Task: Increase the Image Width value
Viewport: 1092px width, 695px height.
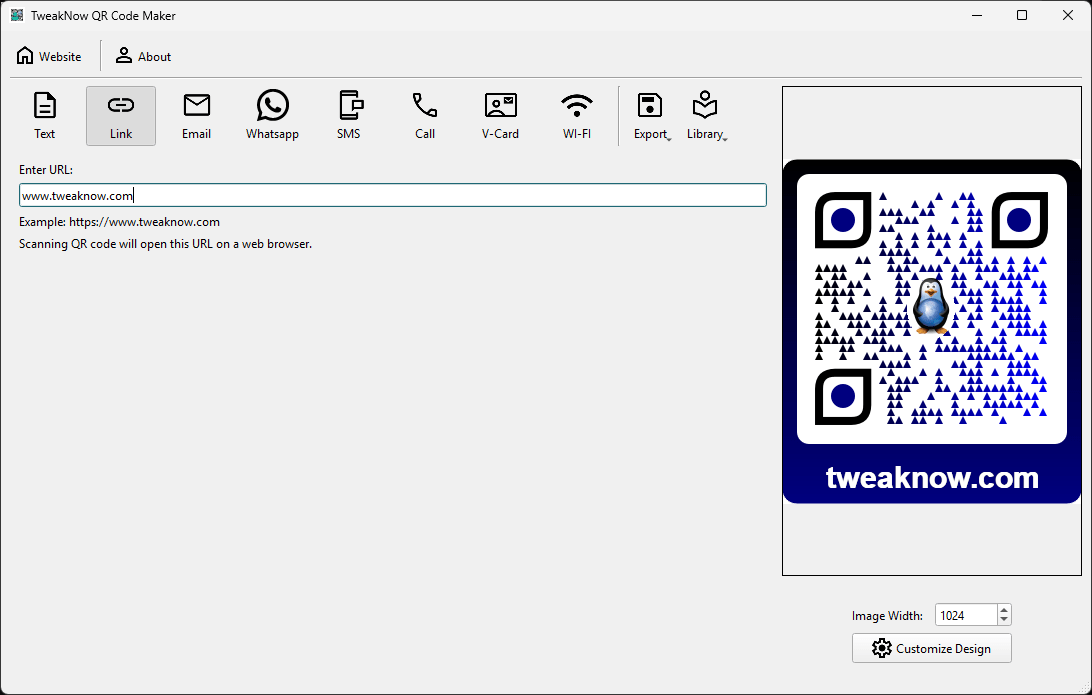Action: coord(1002,609)
